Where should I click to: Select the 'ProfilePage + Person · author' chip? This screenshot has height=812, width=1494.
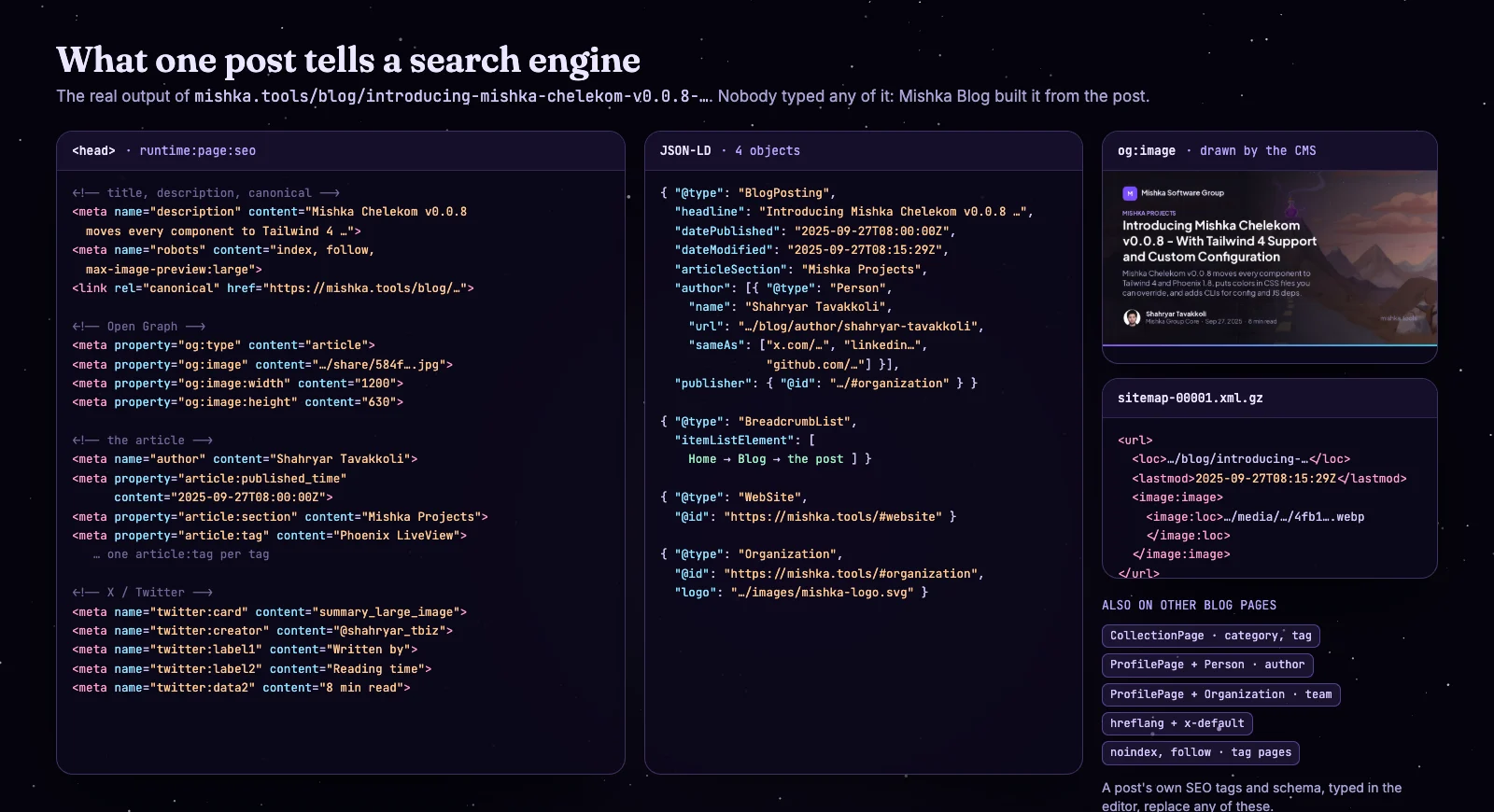(x=1207, y=665)
